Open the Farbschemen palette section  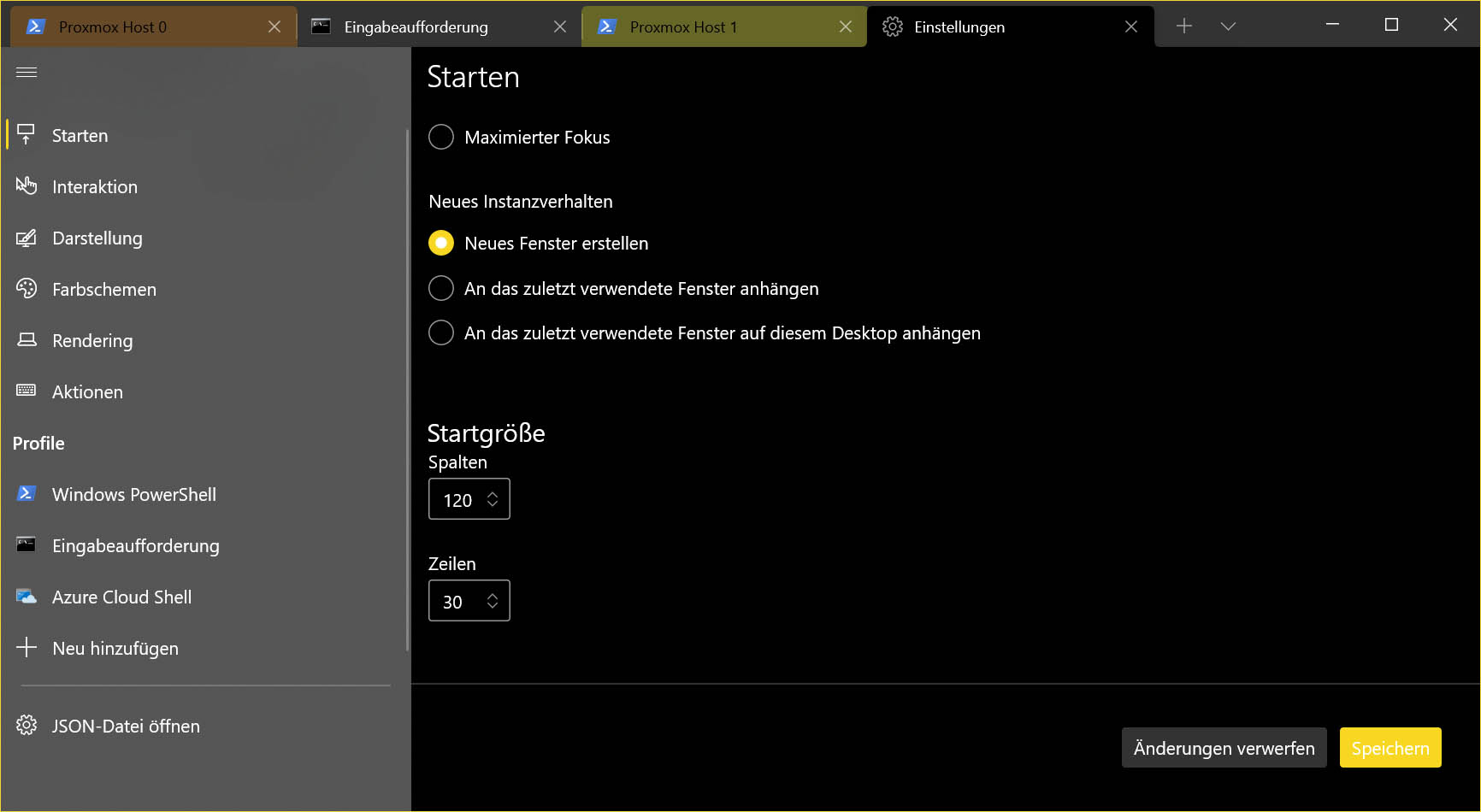pos(103,289)
